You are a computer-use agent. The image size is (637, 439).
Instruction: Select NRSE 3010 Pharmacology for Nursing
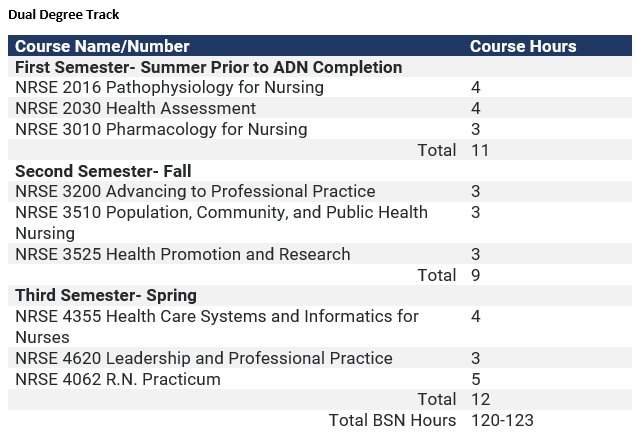(161, 129)
